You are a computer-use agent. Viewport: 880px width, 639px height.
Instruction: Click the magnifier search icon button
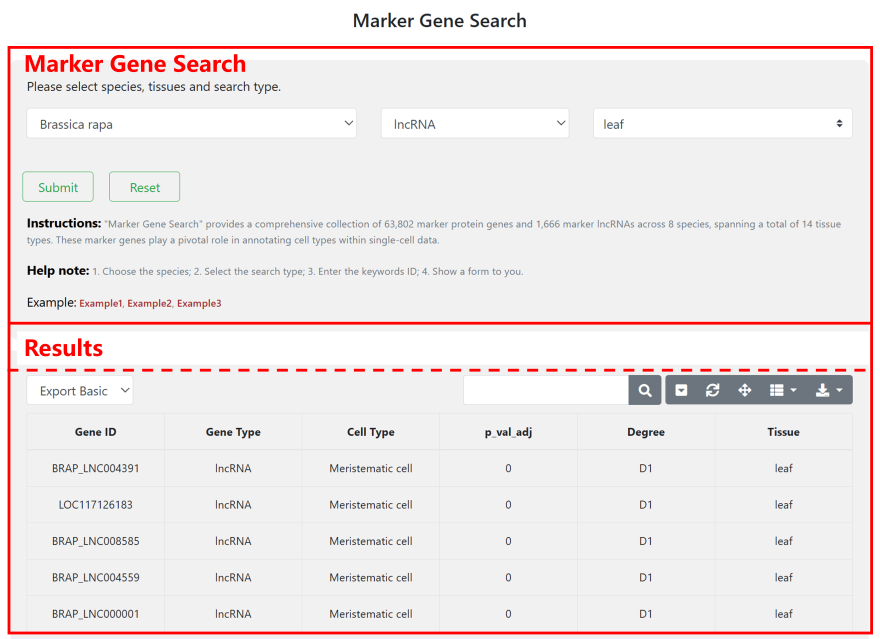pyautogui.click(x=645, y=391)
